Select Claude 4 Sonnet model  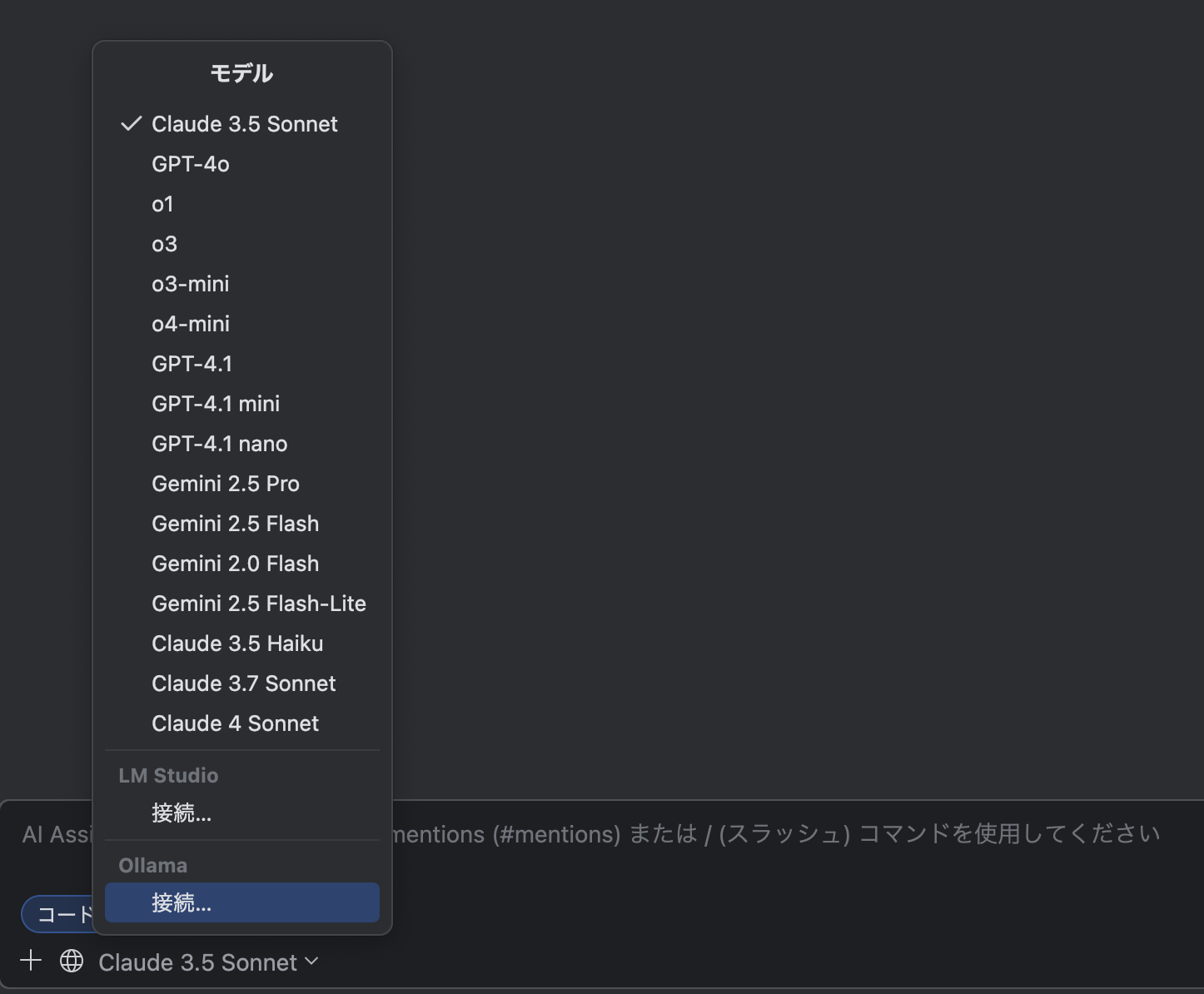[235, 723]
